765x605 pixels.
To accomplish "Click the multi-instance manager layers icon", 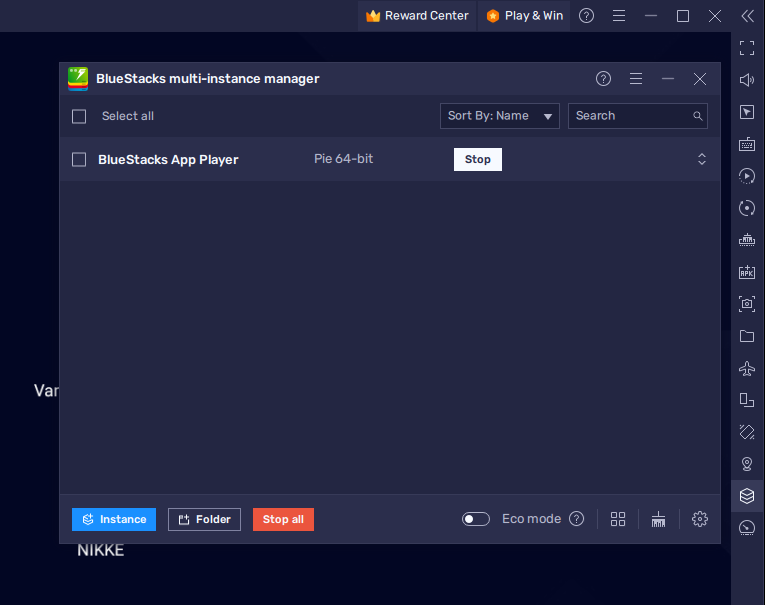I will coord(747,496).
